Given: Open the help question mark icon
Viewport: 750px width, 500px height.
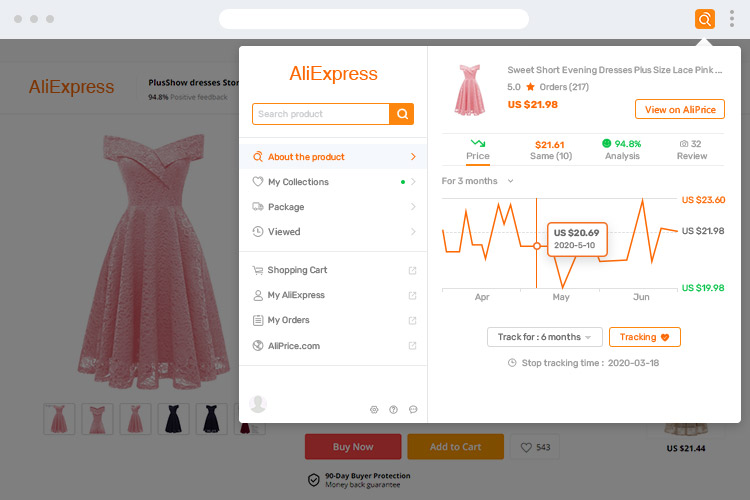Looking at the screenshot, I should 393,409.
